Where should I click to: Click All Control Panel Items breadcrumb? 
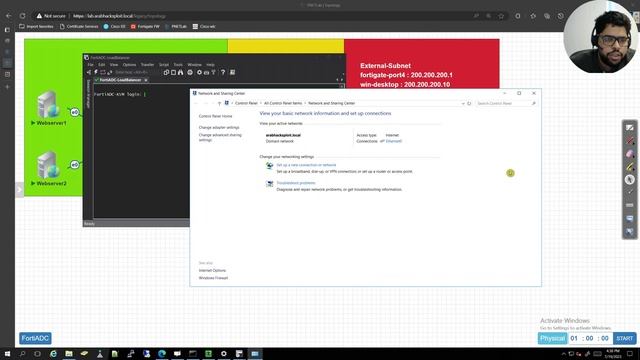click(x=283, y=103)
